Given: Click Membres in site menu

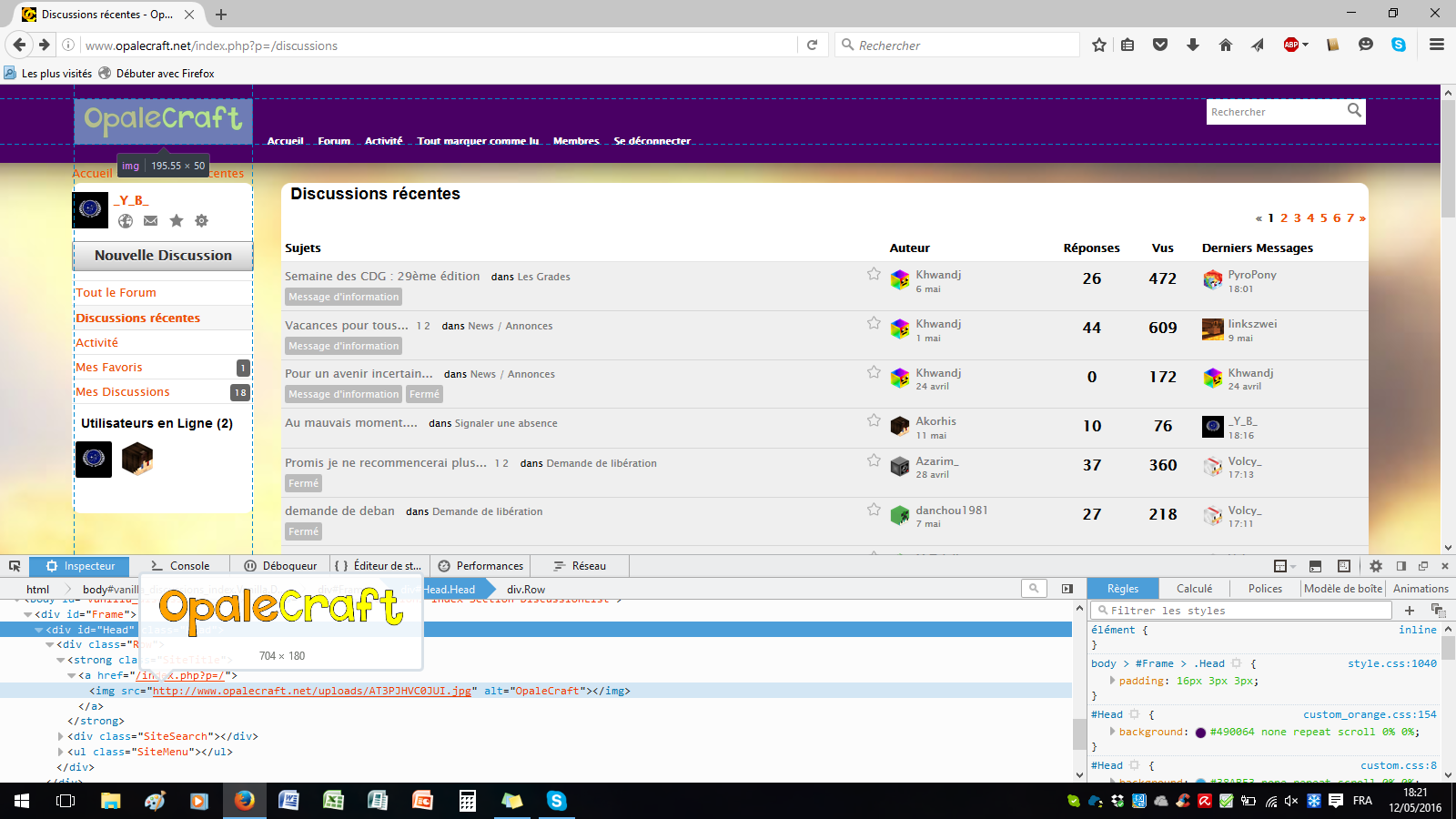Looking at the screenshot, I should click(x=576, y=141).
